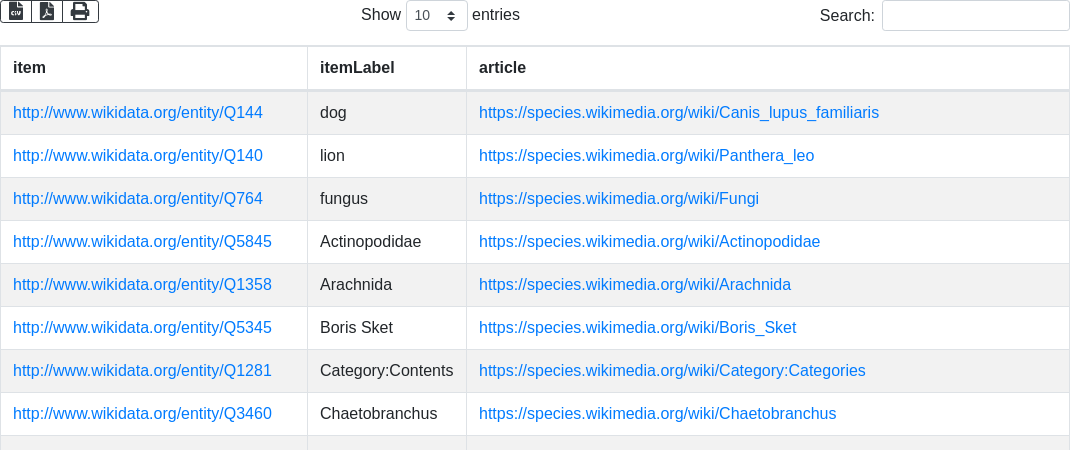The width and height of the screenshot is (1070, 450).
Task: Open the Category:Categories species article link
Action: click(x=672, y=371)
